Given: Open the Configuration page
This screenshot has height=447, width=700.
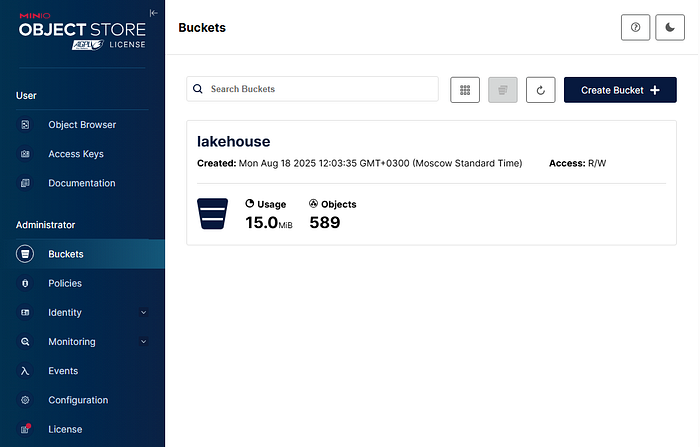Looking at the screenshot, I should point(82,400).
